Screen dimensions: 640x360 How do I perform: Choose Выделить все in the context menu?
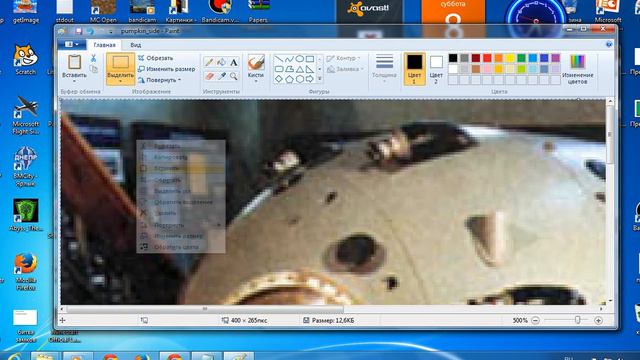(x=181, y=191)
